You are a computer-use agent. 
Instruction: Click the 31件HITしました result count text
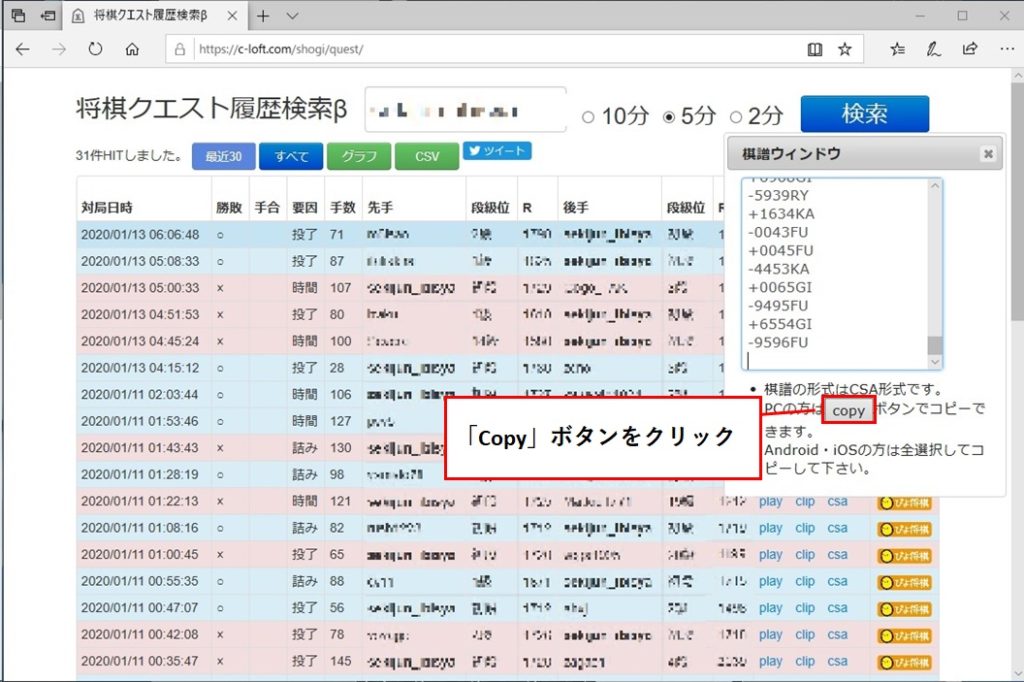[129, 155]
